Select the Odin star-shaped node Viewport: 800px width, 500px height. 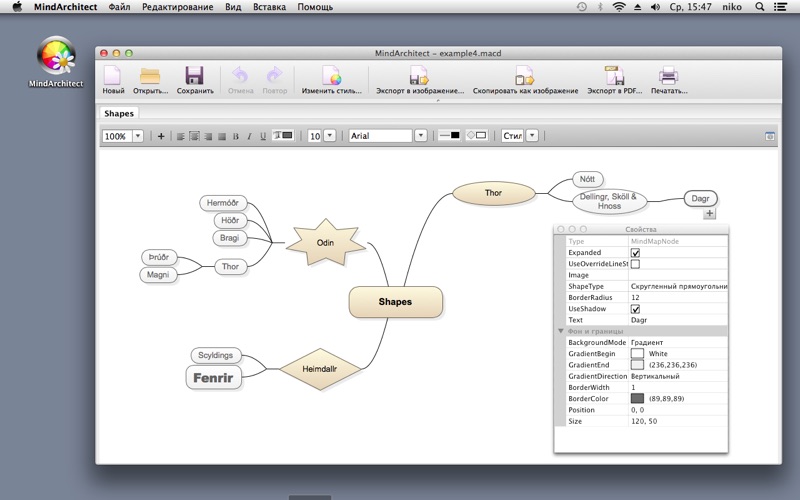click(x=326, y=243)
